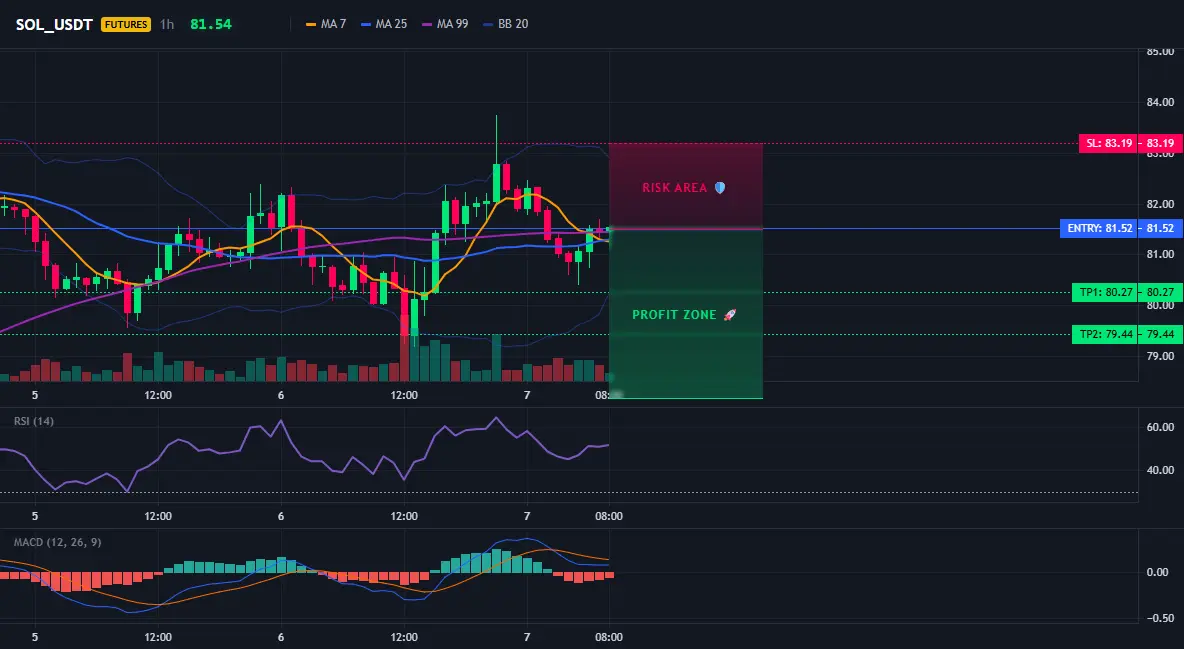Click the 08:00 label under the price chart

609,395
